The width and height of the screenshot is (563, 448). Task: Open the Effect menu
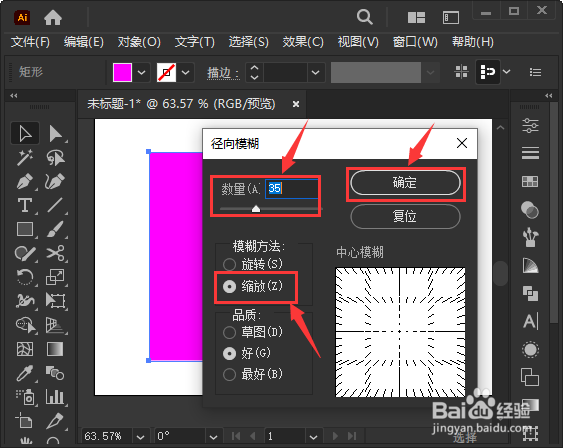pos(303,42)
